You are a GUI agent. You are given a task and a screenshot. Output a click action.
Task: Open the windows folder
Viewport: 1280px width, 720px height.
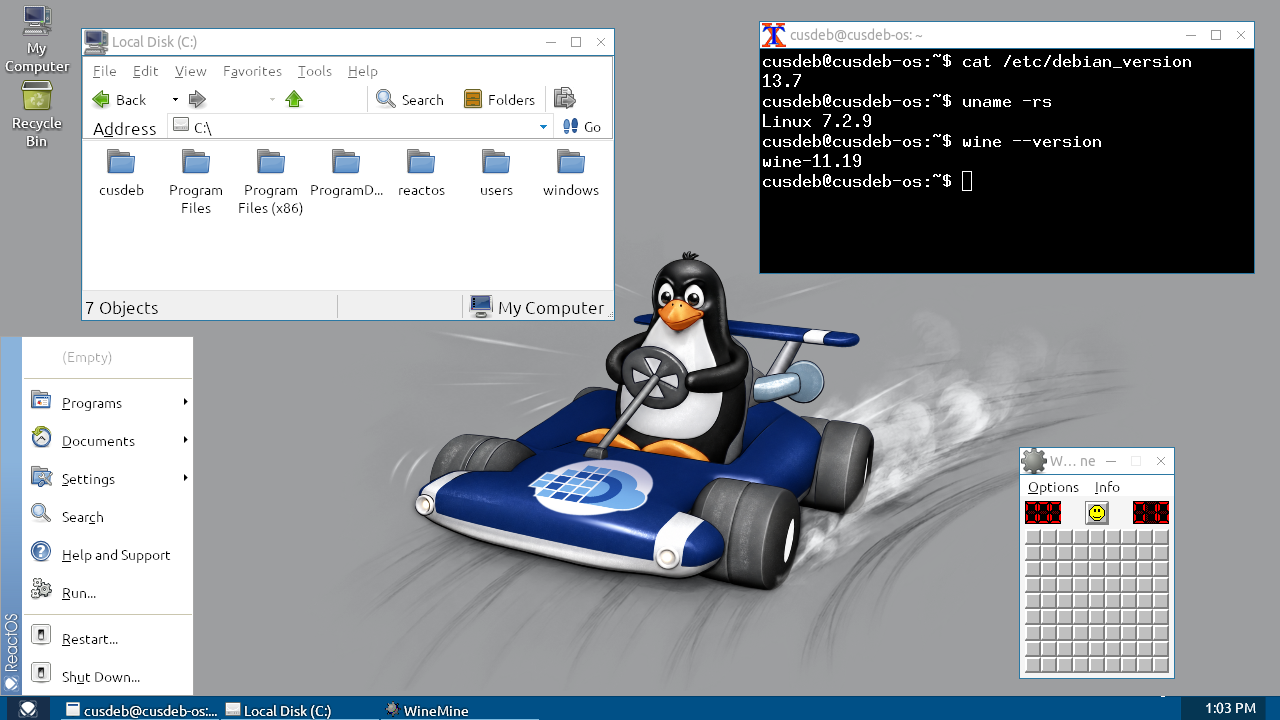pyautogui.click(x=571, y=172)
